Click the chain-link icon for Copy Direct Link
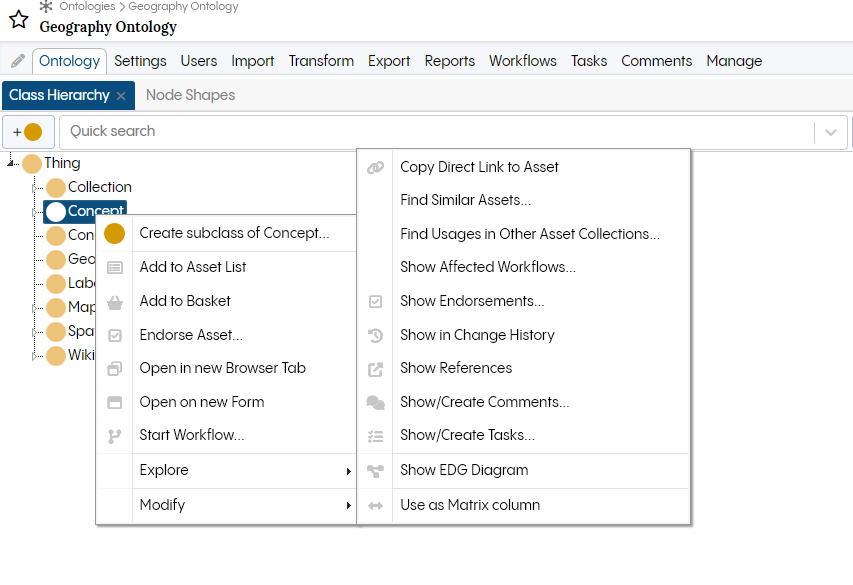Viewport: 853px width, 585px height. 375,167
